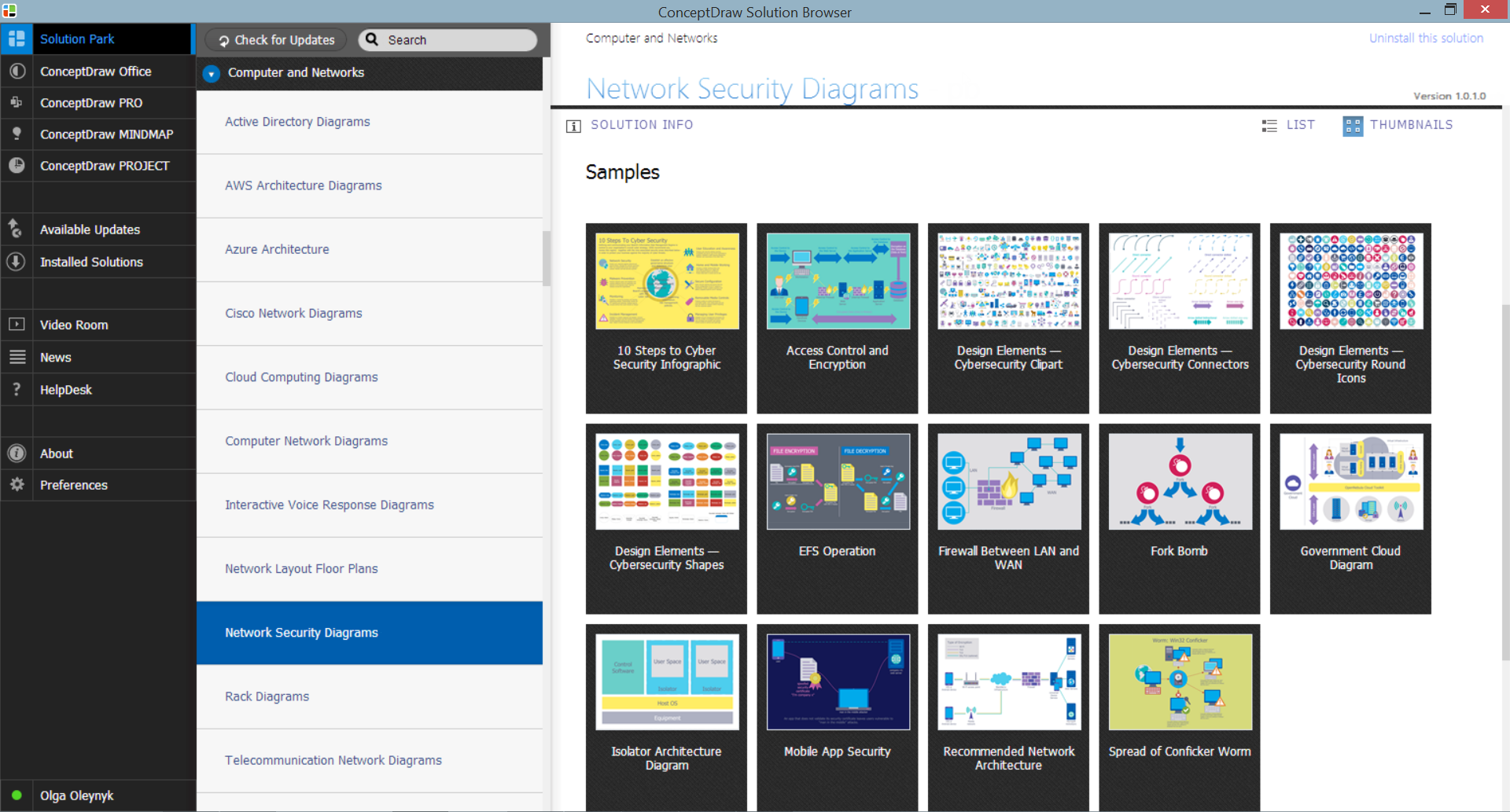Open Access Control and Encryption sample
1510x812 pixels.
(x=837, y=318)
